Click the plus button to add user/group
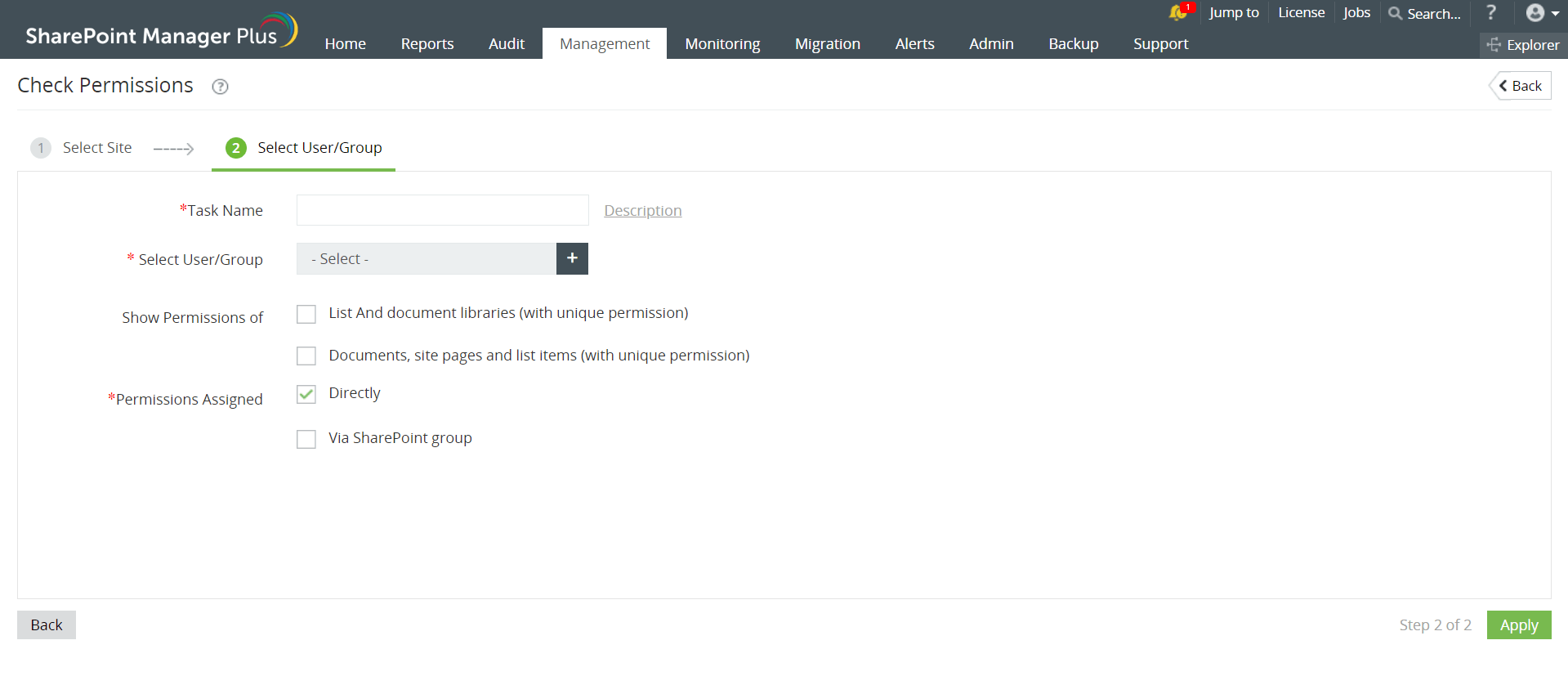Screen dimensions: 1568x685 572,258
